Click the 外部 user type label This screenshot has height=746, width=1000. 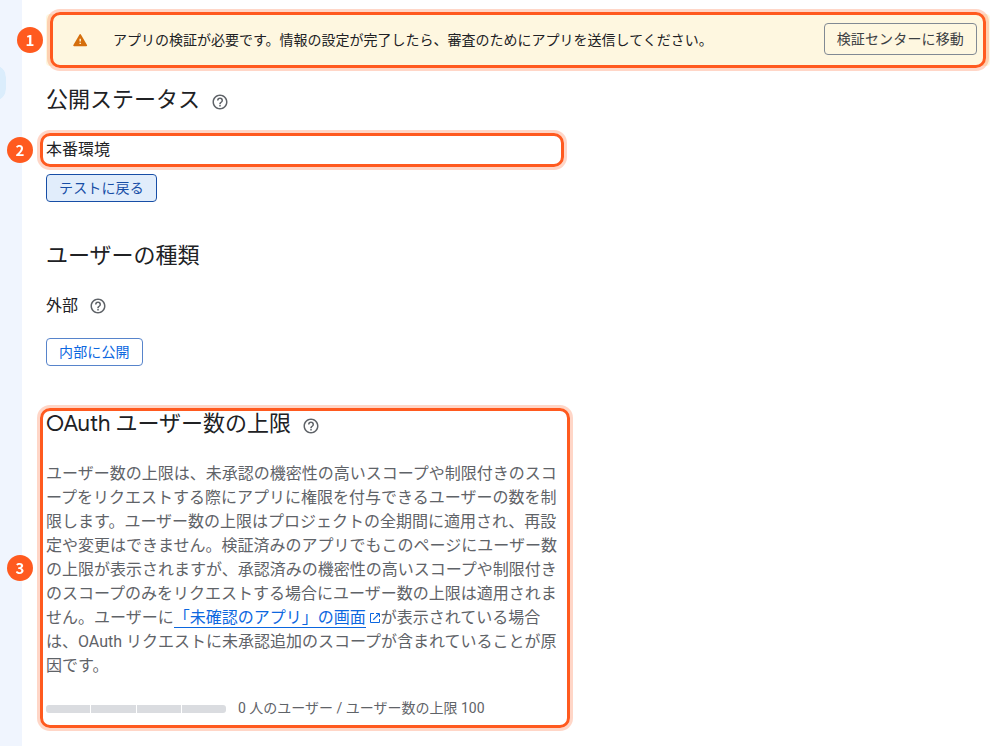click(x=62, y=305)
